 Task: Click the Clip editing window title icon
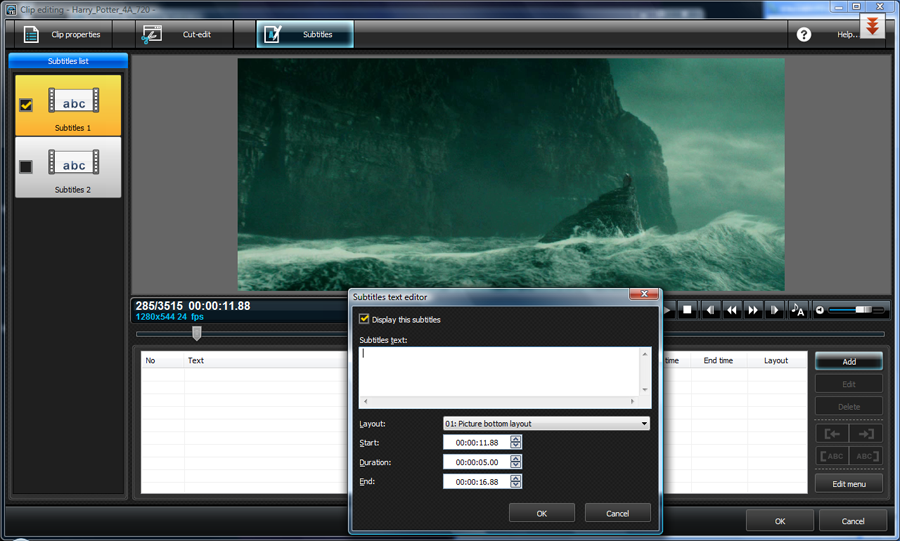coord(11,9)
